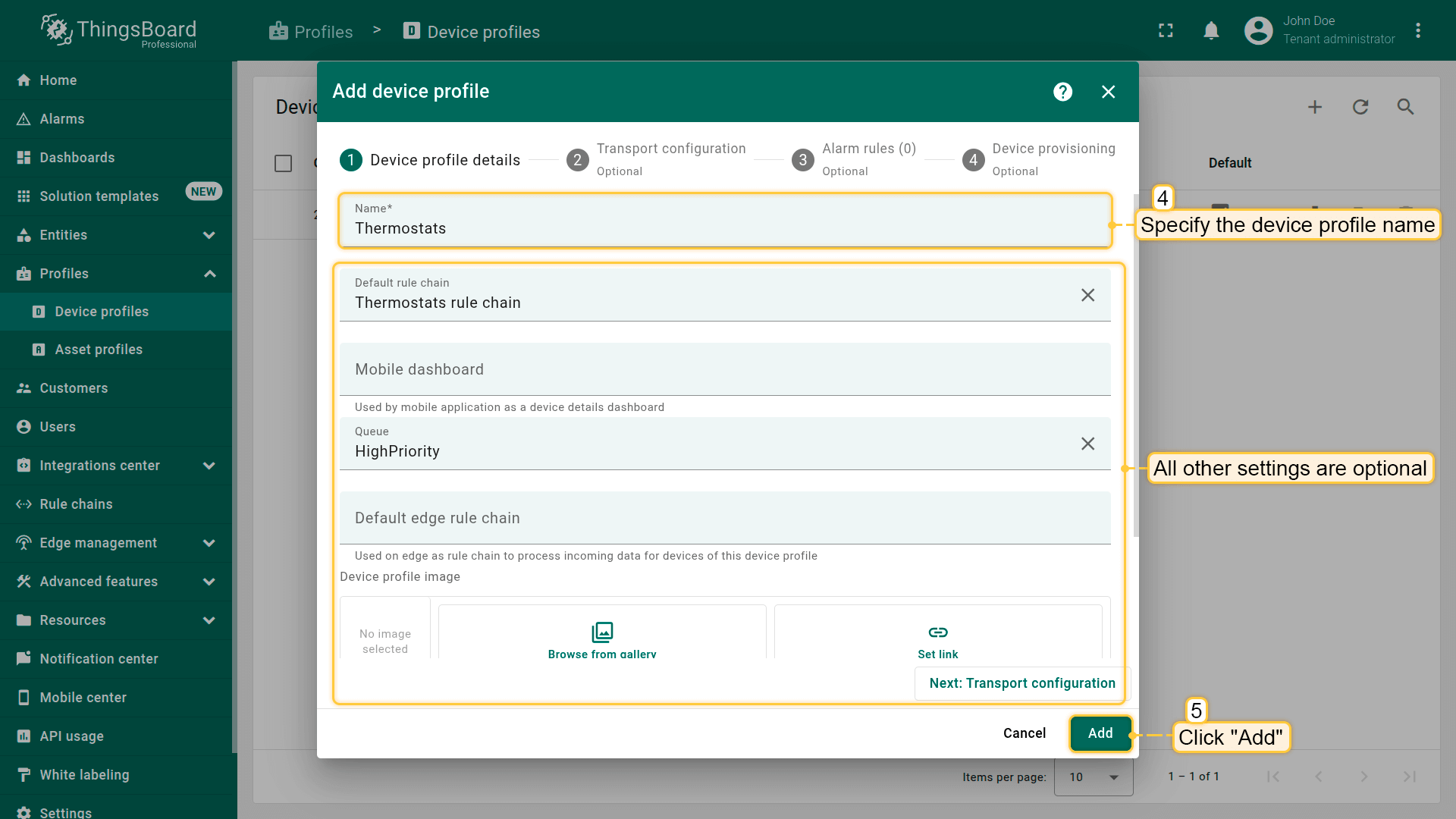This screenshot has height=819, width=1456.
Task: Select all rows checkbox in table header
Action: [283, 163]
